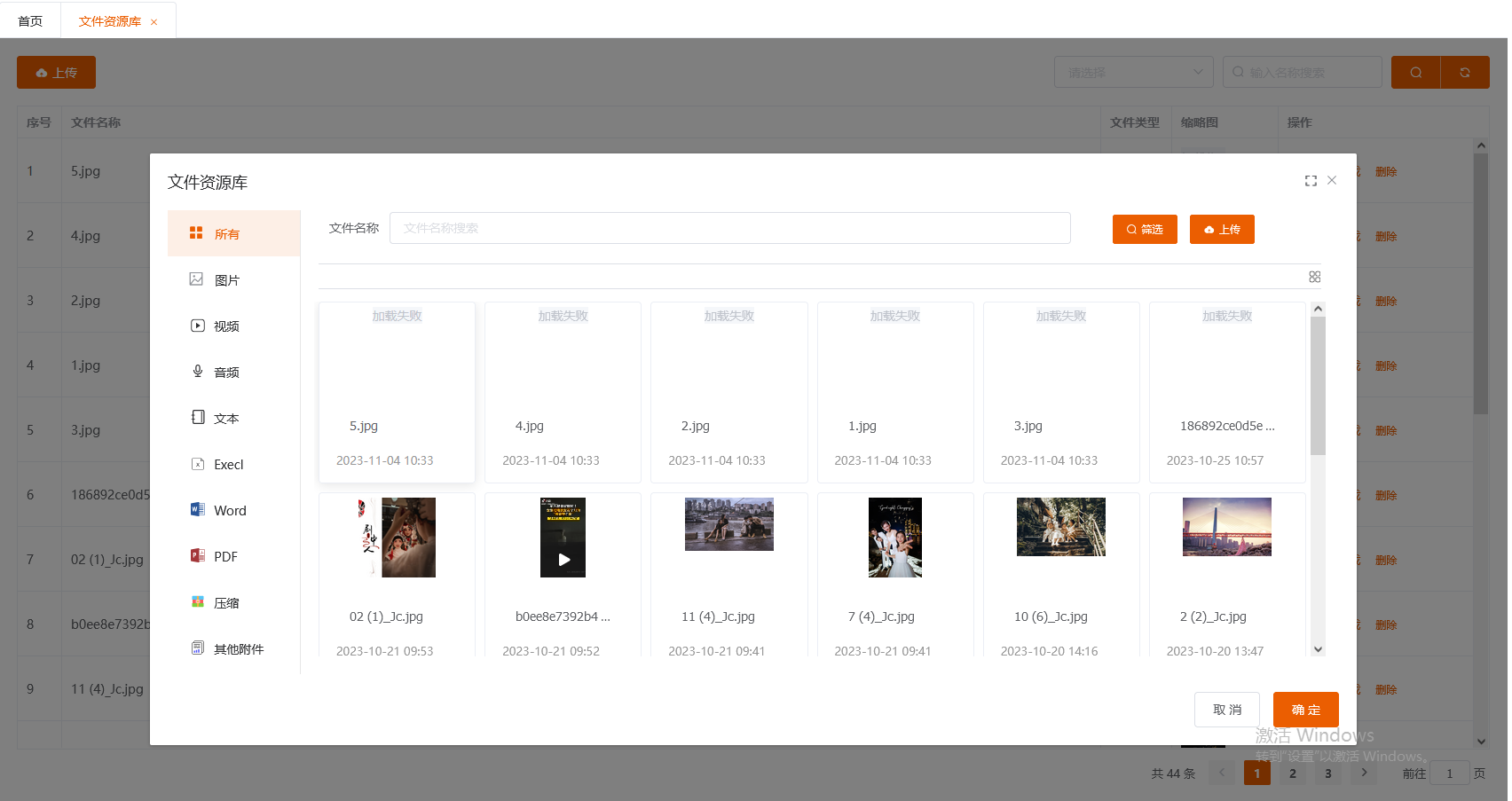This screenshot has height=801, width=1512.
Task: Select the 4.jpg file card
Action: [x=563, y=392]
